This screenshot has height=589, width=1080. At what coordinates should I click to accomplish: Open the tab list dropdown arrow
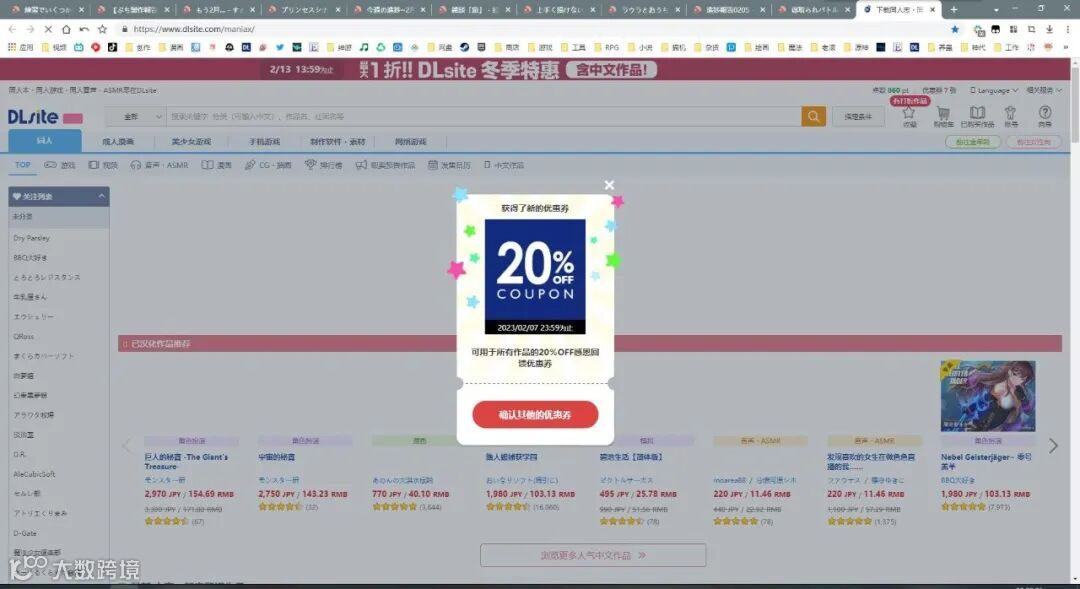coord(996,10)
